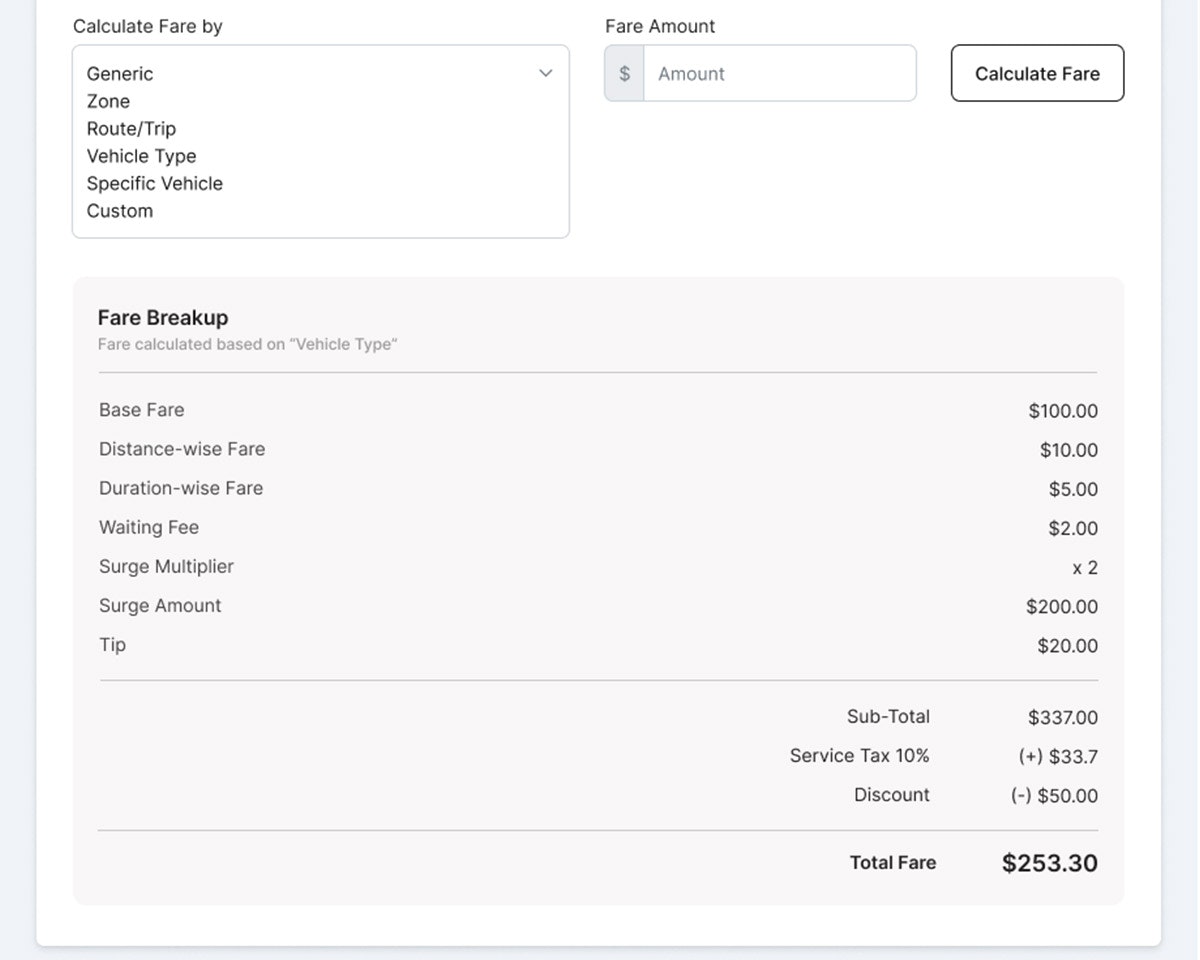The height and width of the screenshot is (960, 1200).
Task: Select the Custom fare option
Action: click(120, 211)
